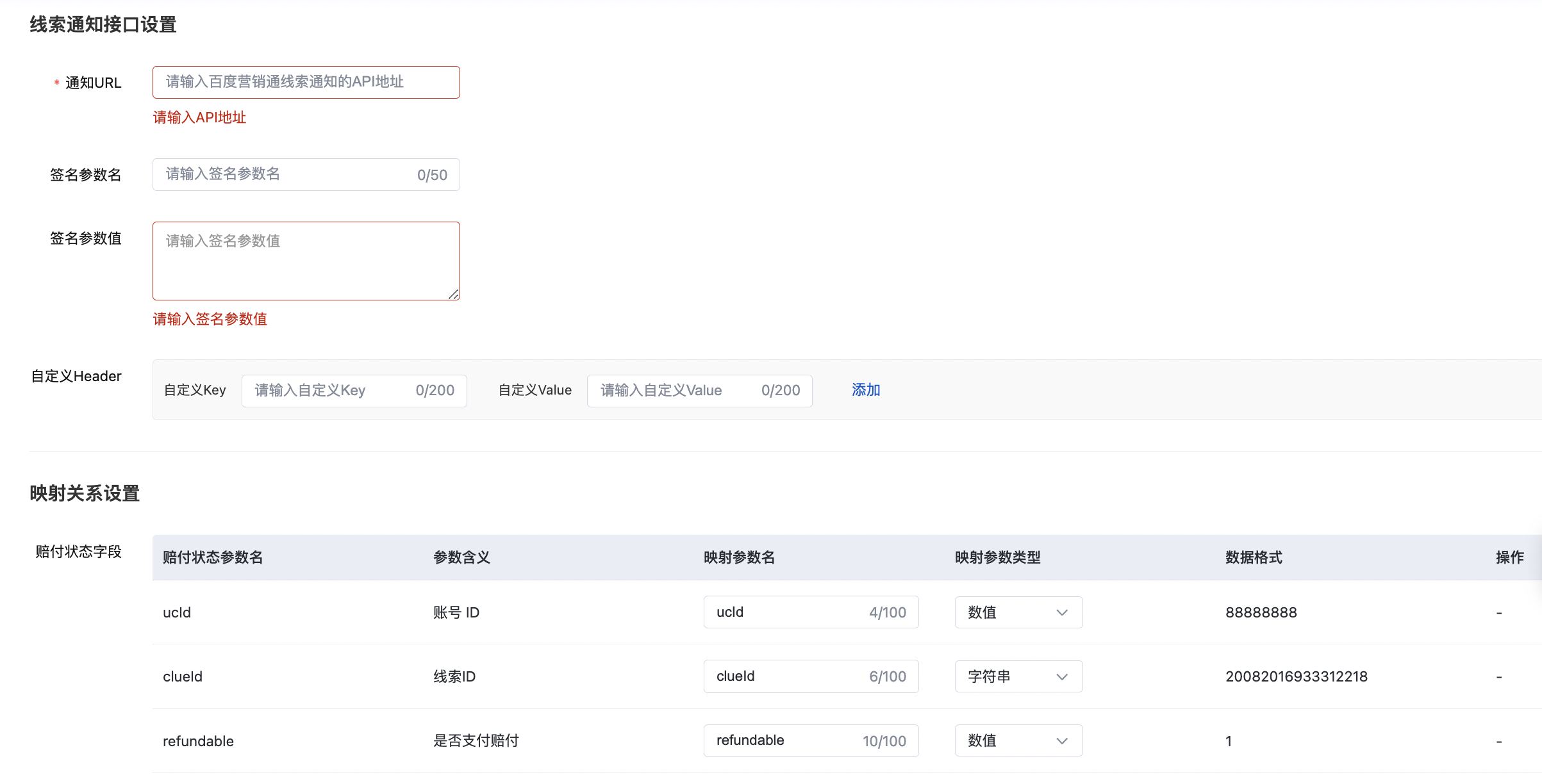Viewport: 1542px width, 784px height.
Task: Click the 映射参数类型 column header
Action: point(997,557)
